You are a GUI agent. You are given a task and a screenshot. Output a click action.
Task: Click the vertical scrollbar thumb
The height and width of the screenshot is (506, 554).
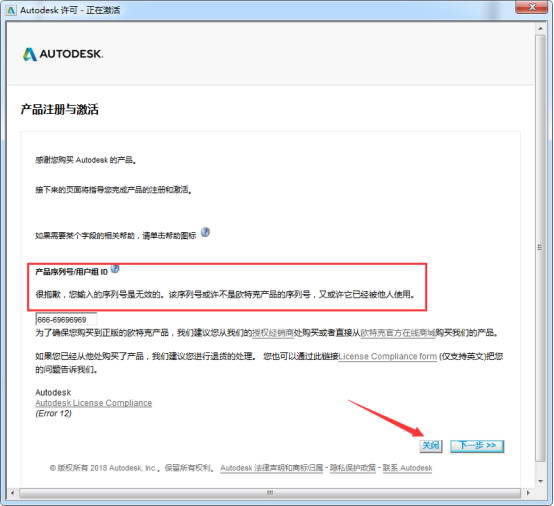pyautogui.click(x=540, y=247)
